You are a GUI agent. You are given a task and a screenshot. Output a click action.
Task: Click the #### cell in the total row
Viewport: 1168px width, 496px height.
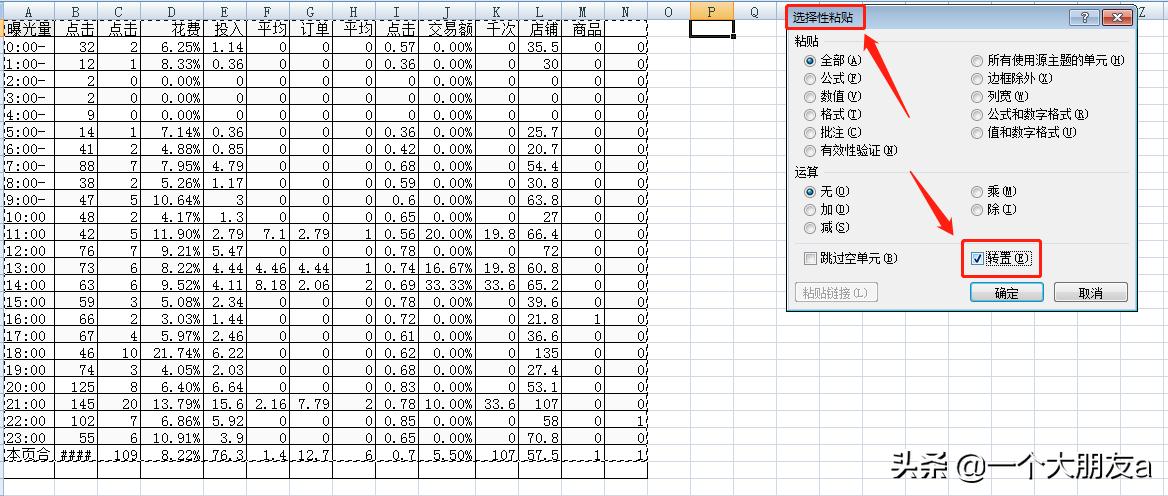75,454
